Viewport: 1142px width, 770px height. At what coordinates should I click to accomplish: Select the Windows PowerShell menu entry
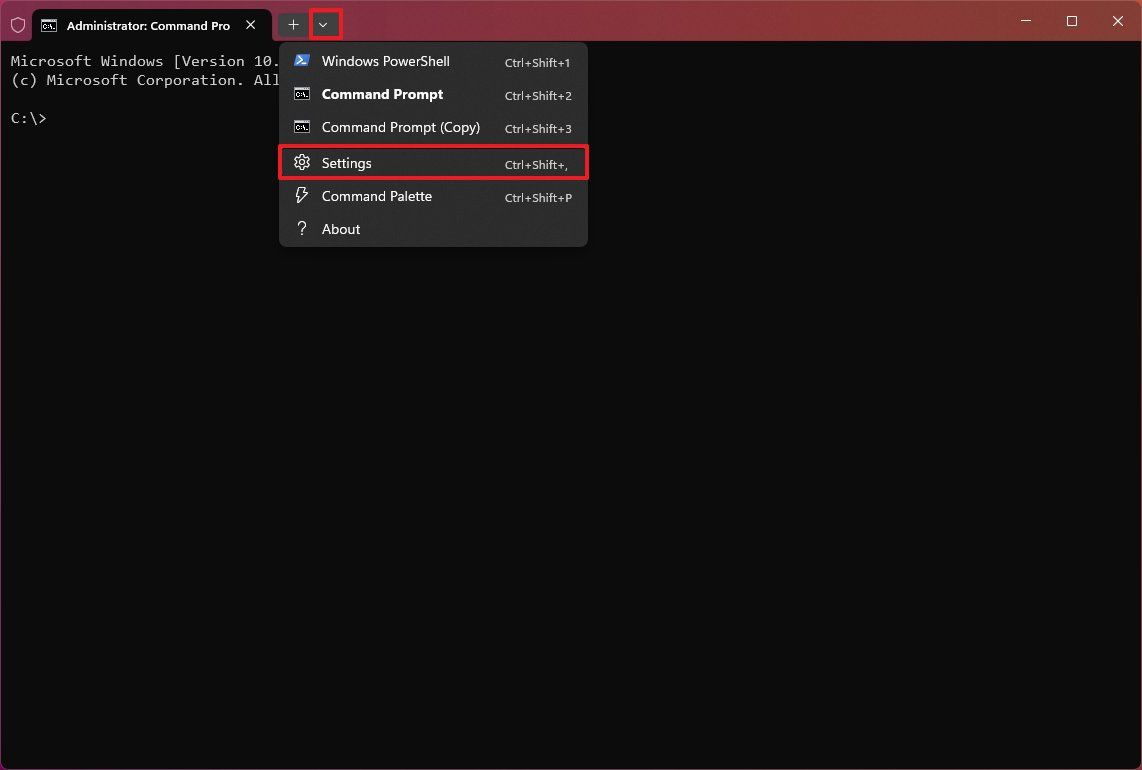(x=383, y=61)
